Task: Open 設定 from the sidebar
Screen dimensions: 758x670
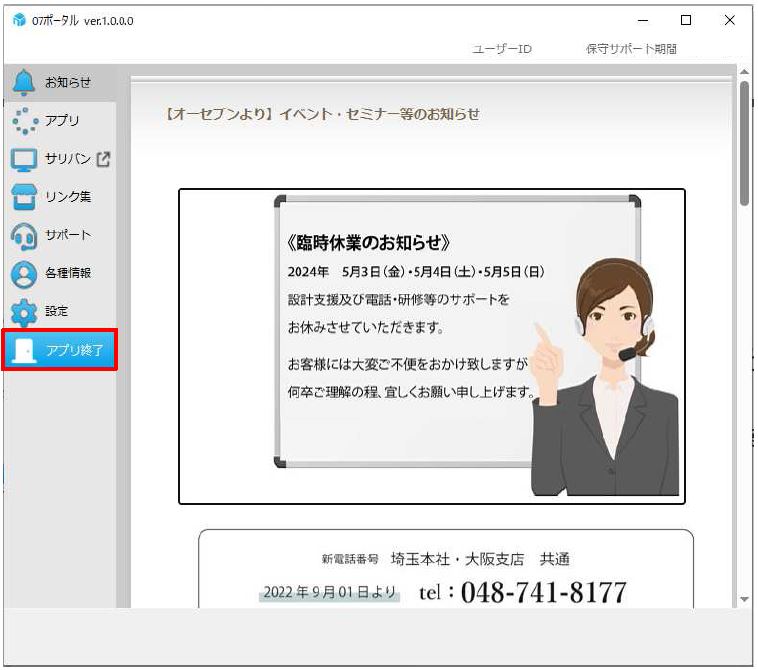Action: click(x=57, y=311)
